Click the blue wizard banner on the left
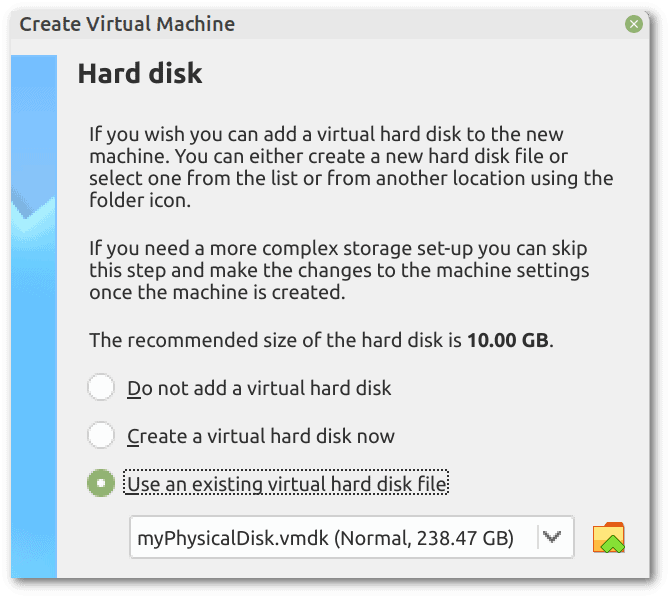This screenshot has height=597, width=669. pos(35,400)
